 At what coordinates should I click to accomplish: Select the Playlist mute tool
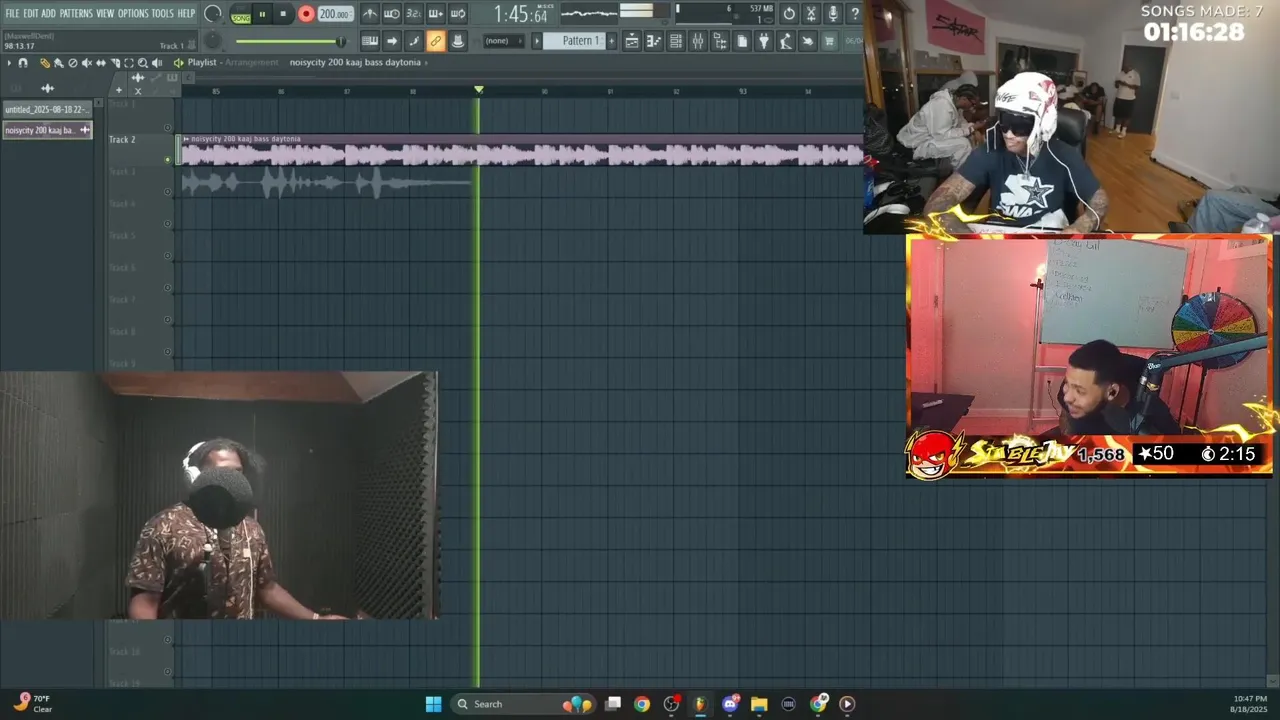click(87, 63)
